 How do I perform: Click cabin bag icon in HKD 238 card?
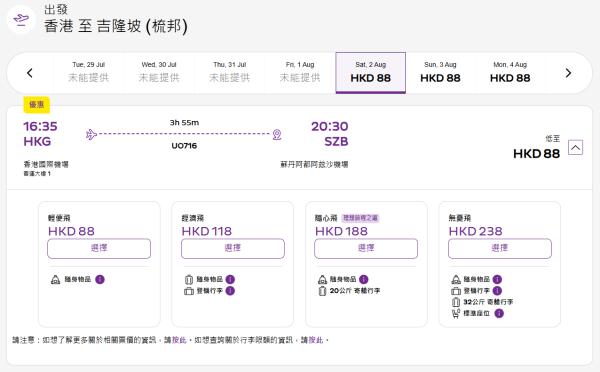pos(456,291)
